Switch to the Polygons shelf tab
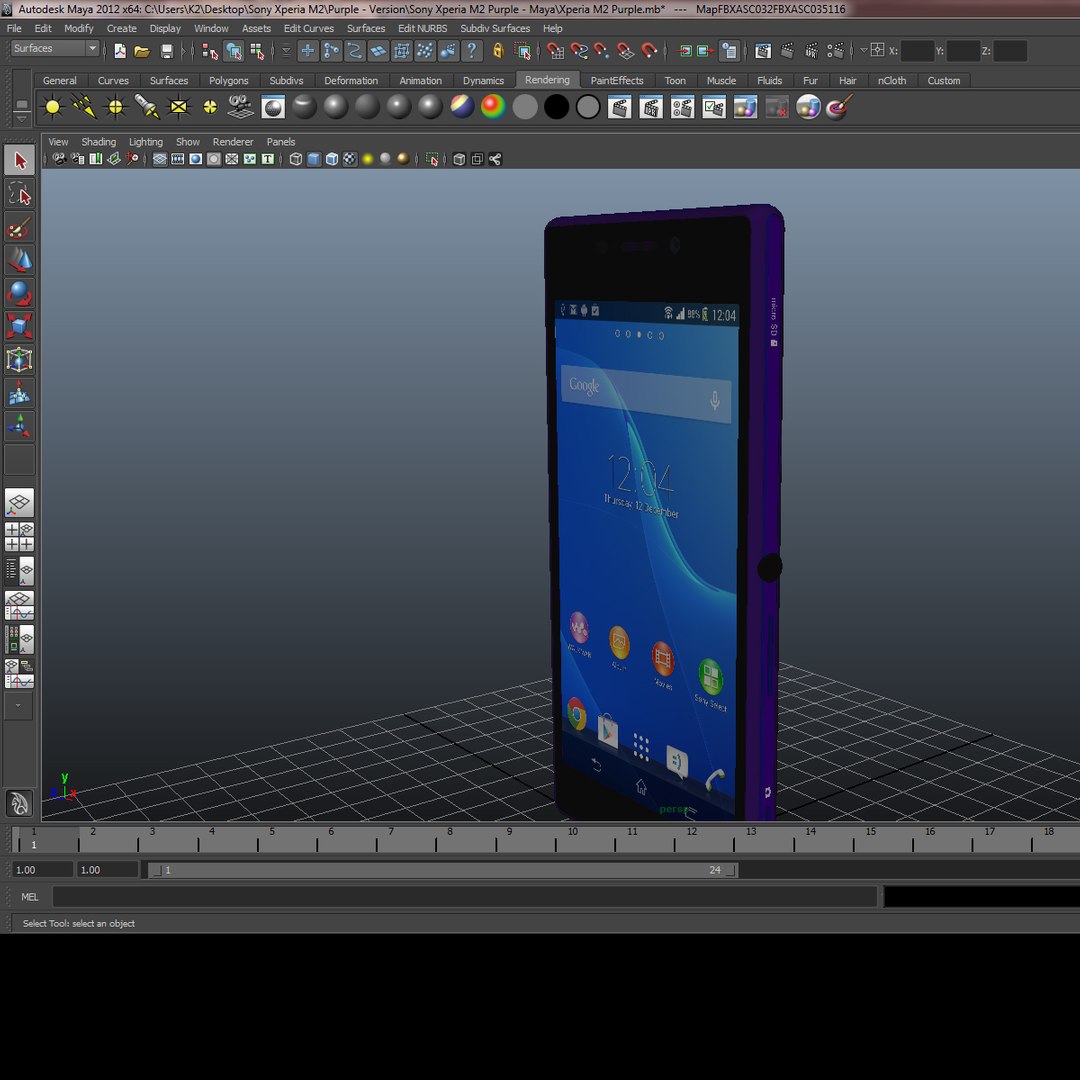This screenshot has height=1080, width=1080. (229, 81)
